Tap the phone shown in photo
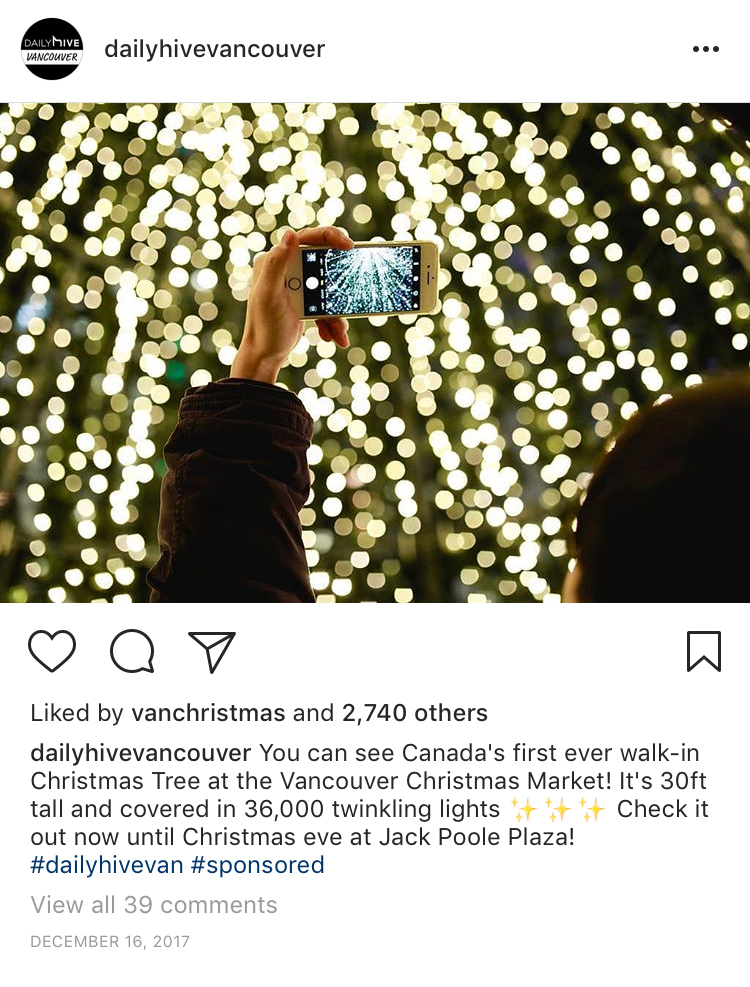750x987 pixels. coord(368,279)
